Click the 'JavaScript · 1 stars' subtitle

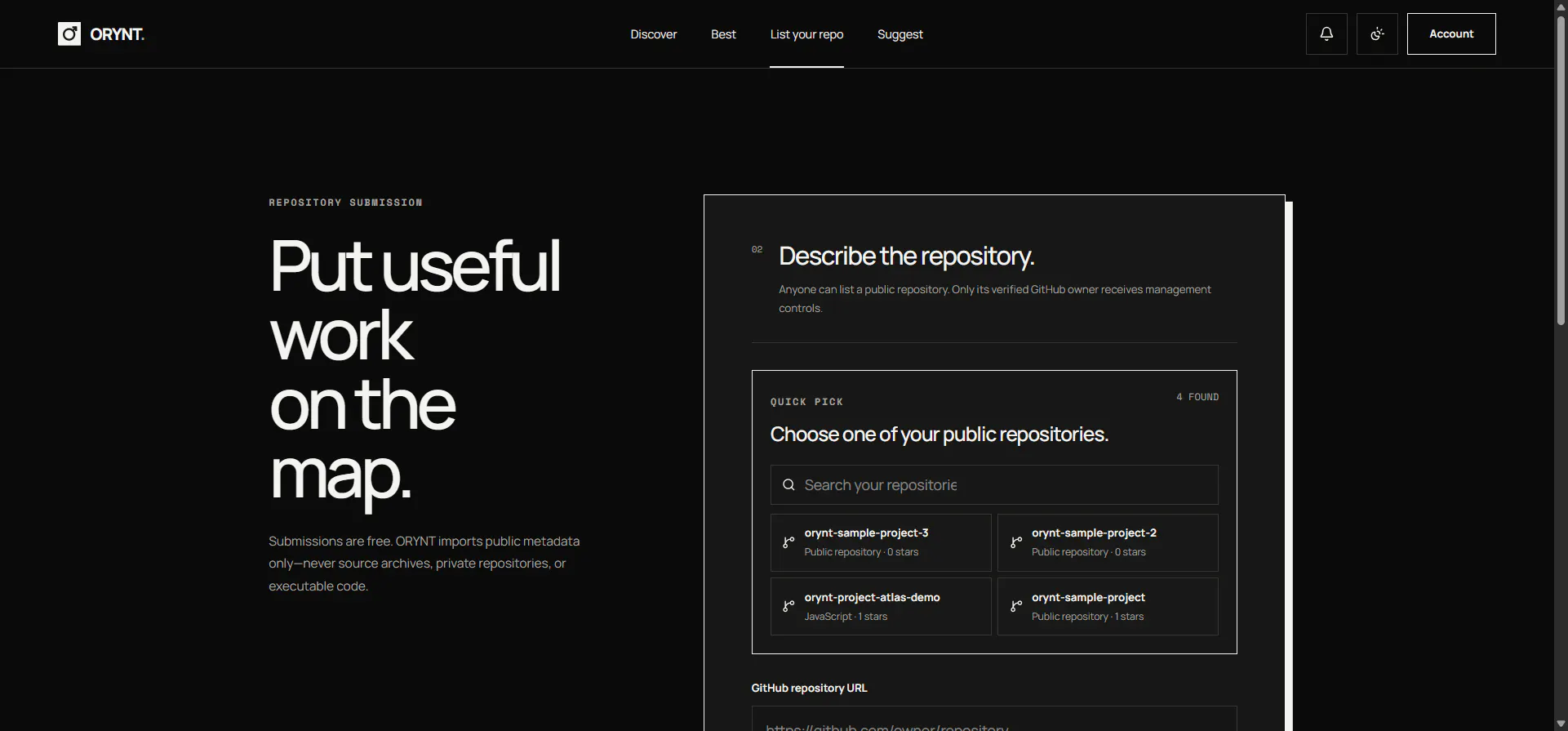[x=846, y=617]
